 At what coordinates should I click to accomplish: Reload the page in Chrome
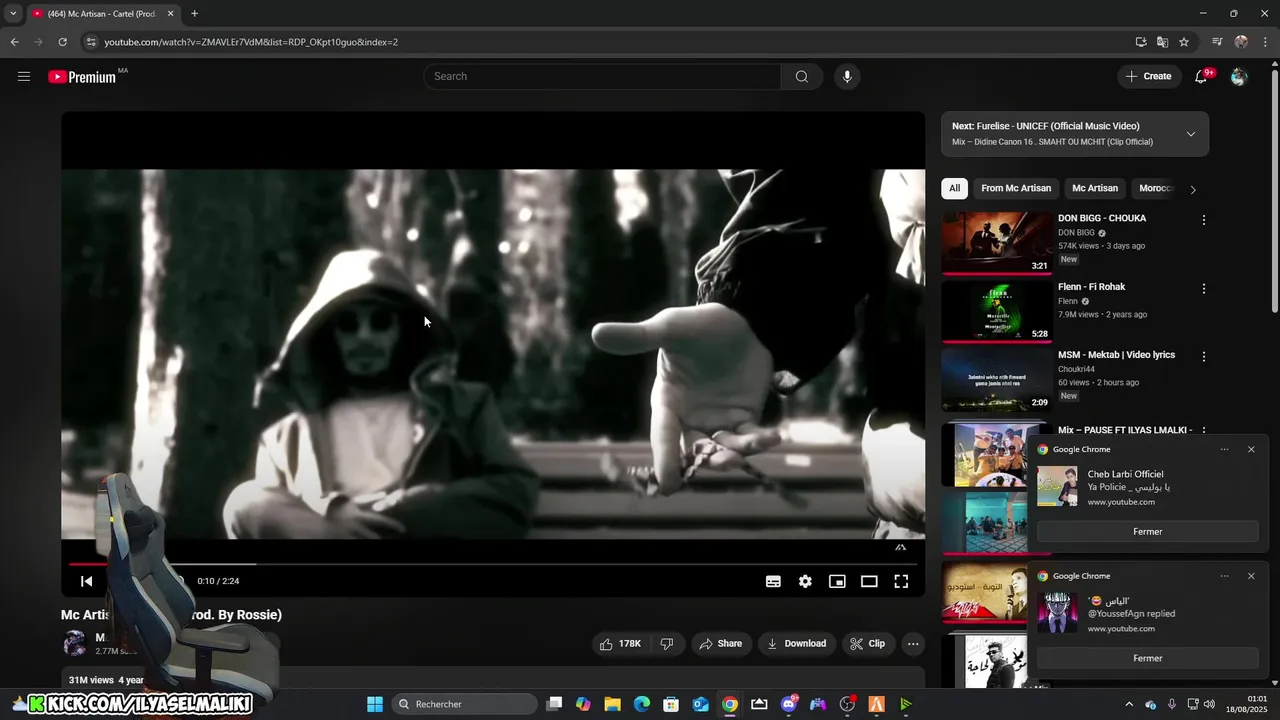click(x=62, y=42)
